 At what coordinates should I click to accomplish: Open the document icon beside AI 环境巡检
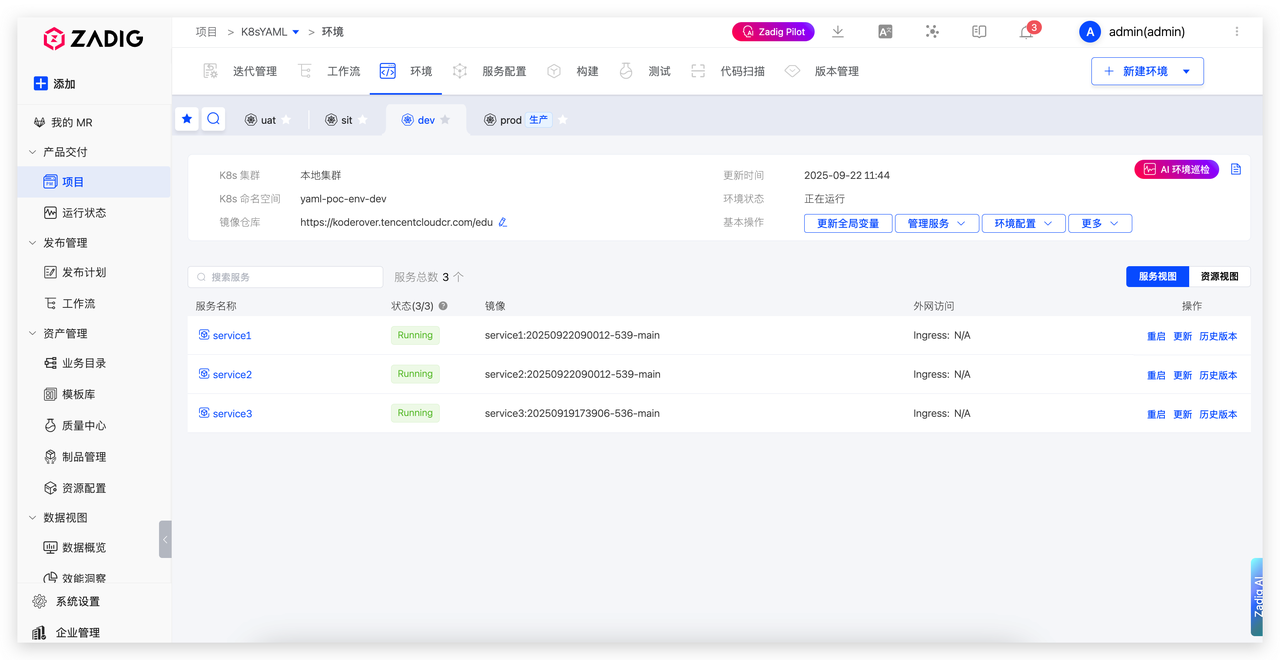(1236, 170)
